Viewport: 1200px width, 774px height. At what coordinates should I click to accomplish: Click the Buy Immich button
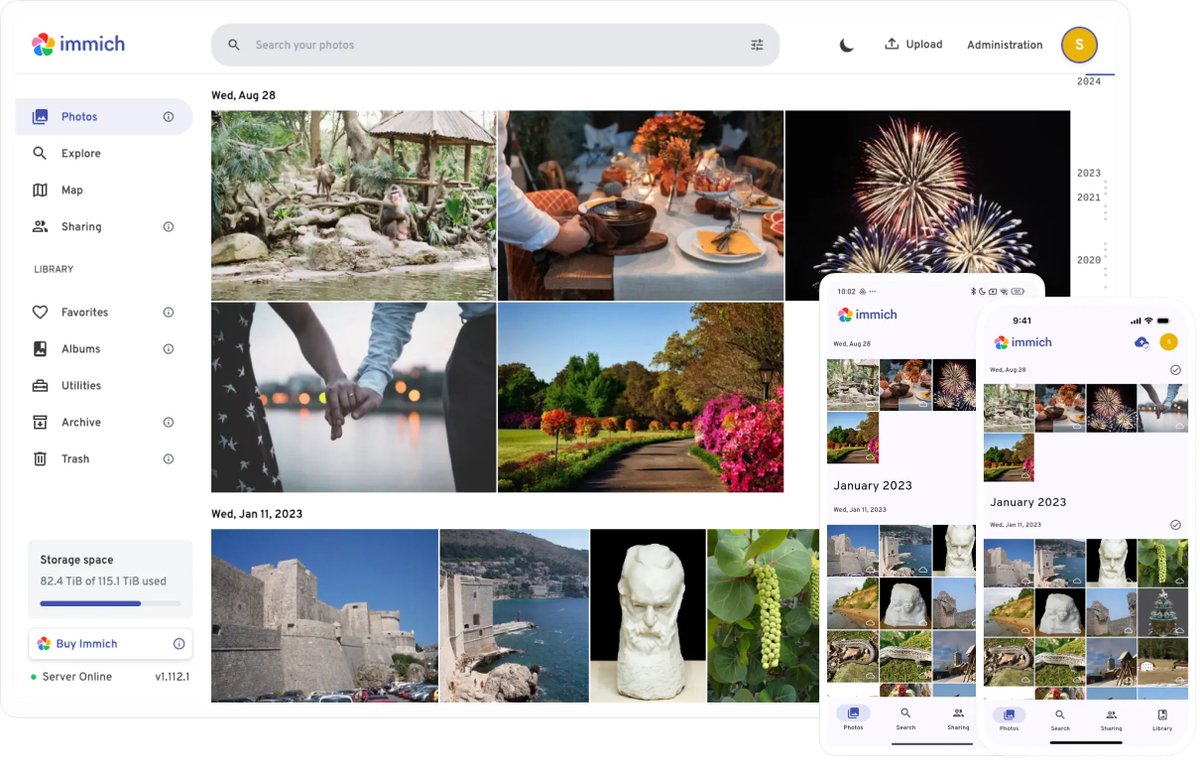92,643
